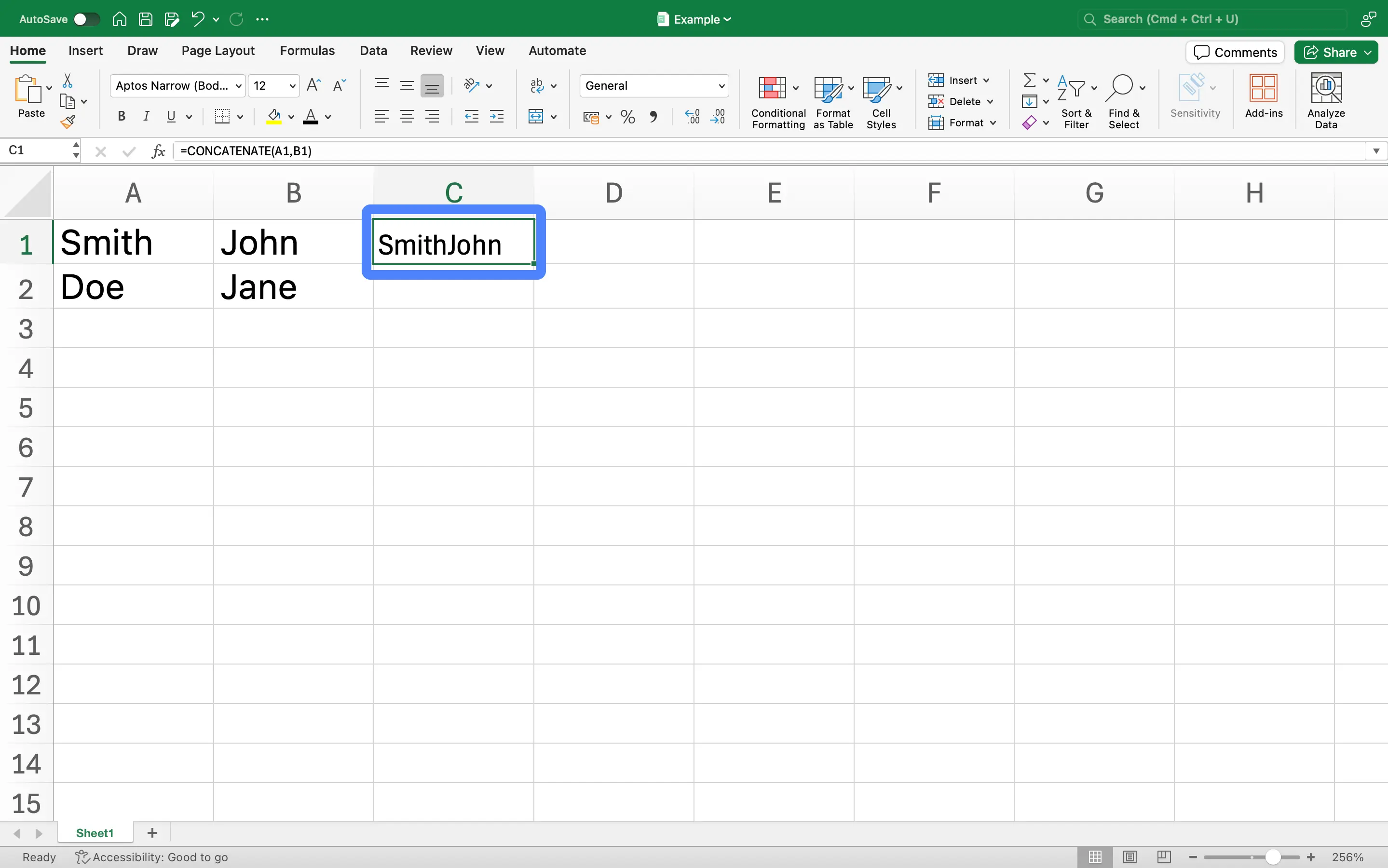Open the Formulas ribbon tab
Viewport: 1388px width, 868px height.
click(307, 51)
